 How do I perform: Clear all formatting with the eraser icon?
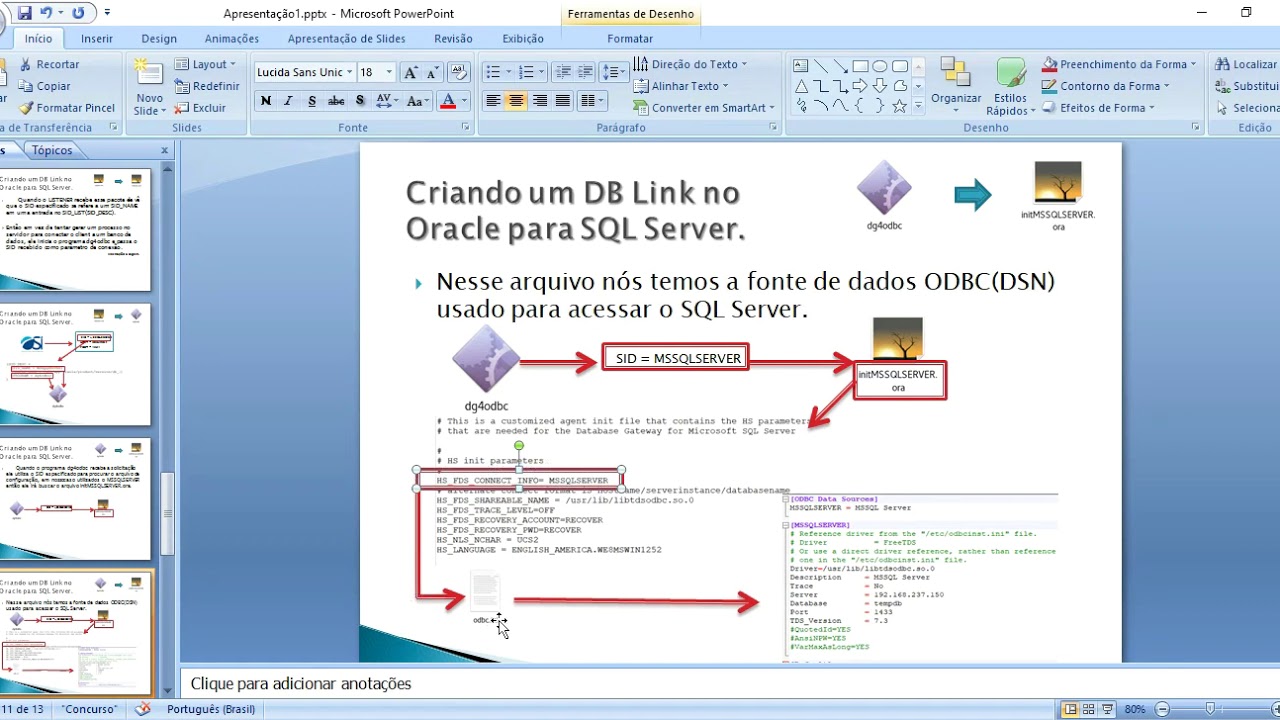[x=459, y=72]
